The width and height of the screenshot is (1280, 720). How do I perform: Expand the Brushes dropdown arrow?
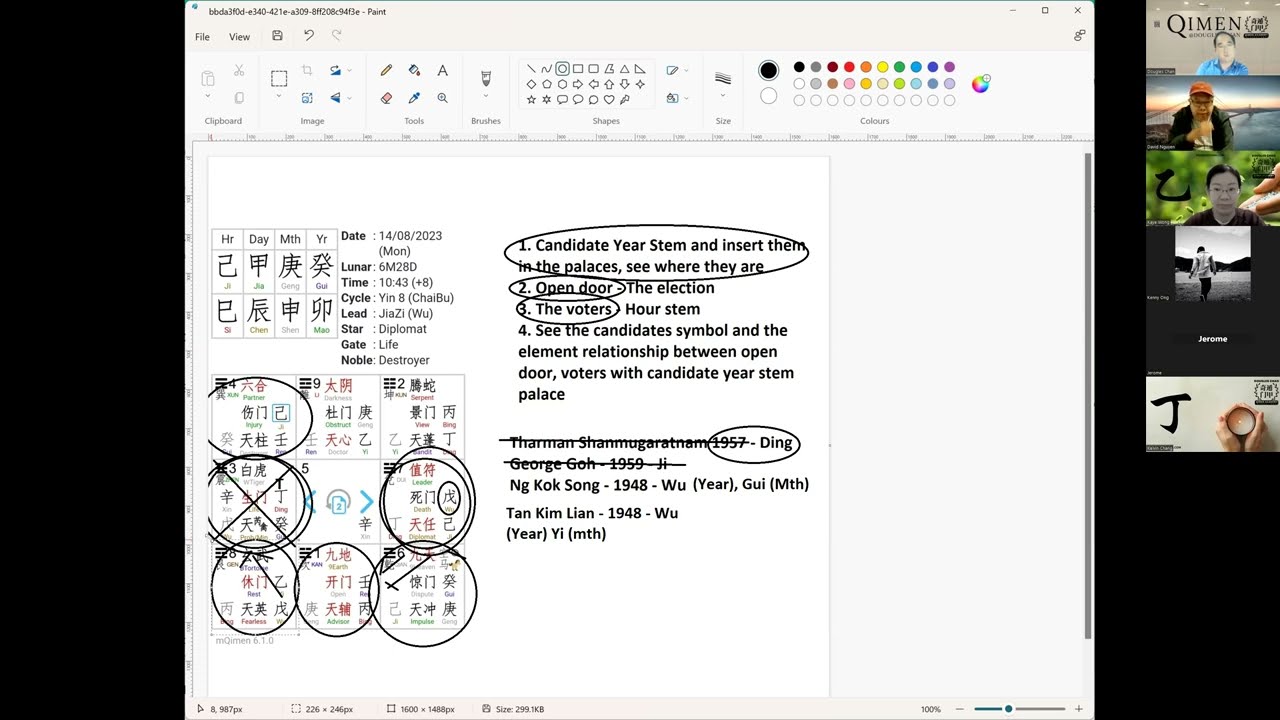pos(486,97)
